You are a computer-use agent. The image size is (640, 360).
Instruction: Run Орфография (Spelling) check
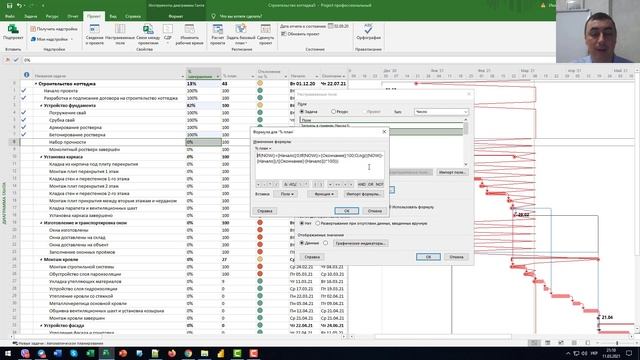click(368, 32)
